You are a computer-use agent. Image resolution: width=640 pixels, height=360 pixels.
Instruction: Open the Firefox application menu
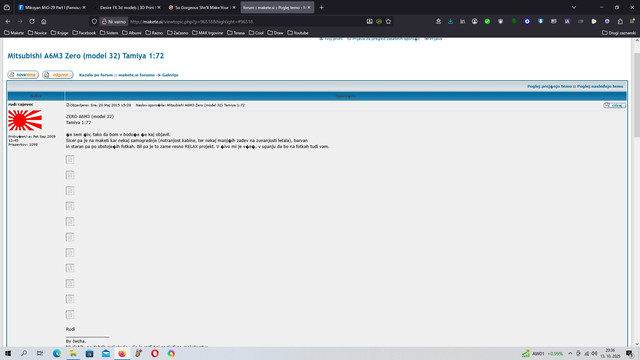(x=632, y=21)
